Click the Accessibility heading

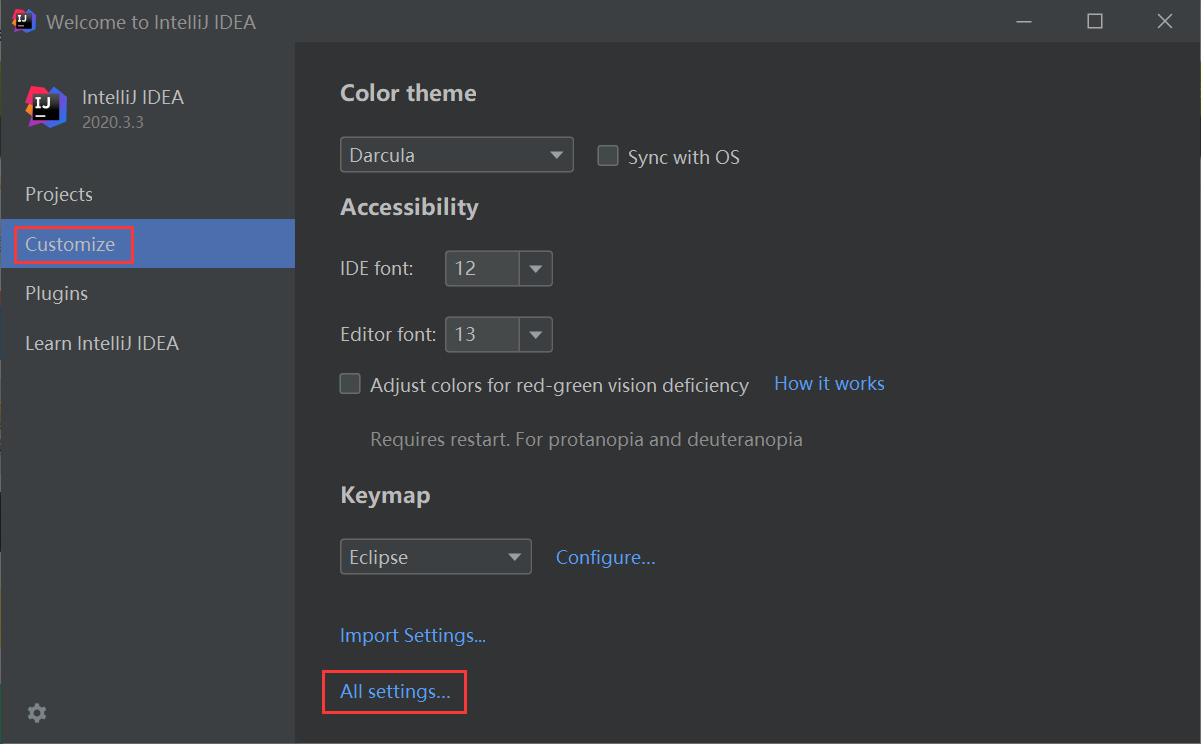[x=409, y=207]
